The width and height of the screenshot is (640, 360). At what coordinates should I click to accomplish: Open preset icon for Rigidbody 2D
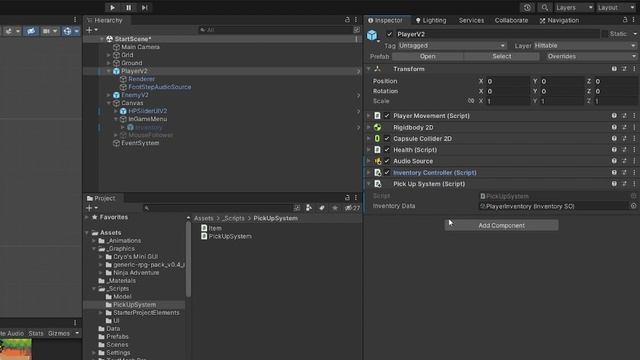tap(624, 127)
